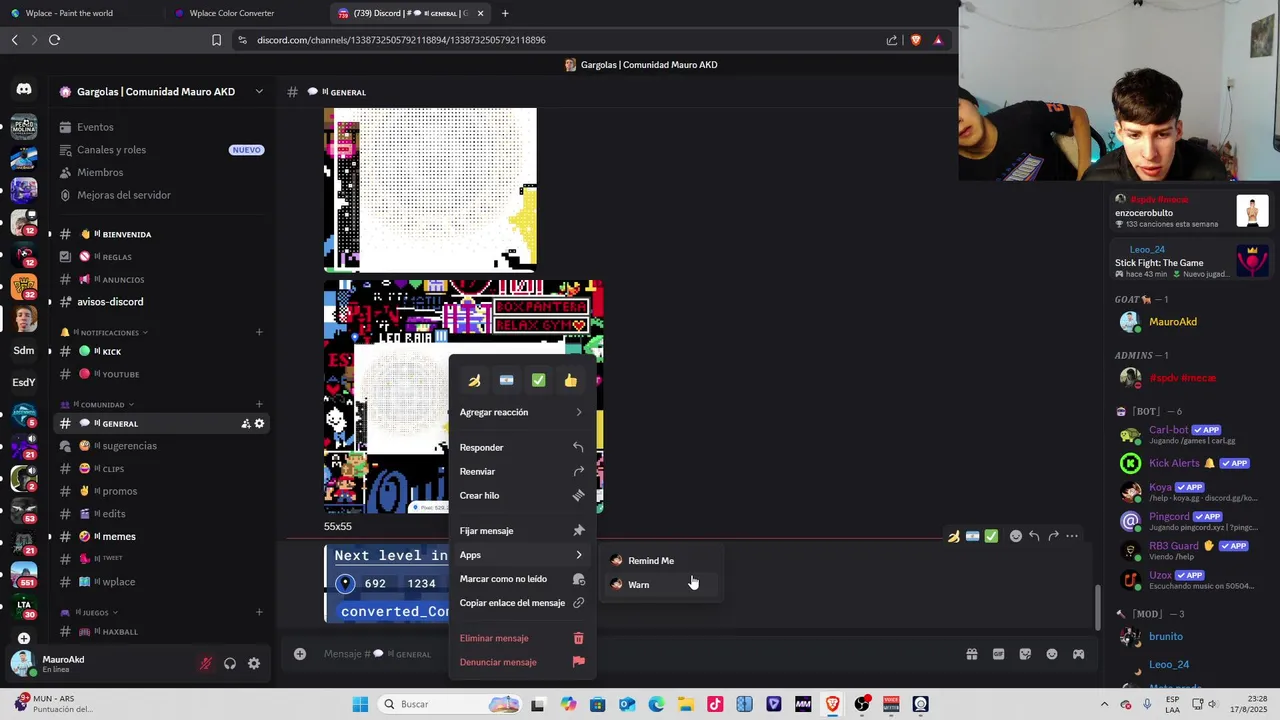Image resolution: width=1280 pixels, height=720 pixels.
Task: Click thumbs up reaction in context menu
Action: [570, 380]
